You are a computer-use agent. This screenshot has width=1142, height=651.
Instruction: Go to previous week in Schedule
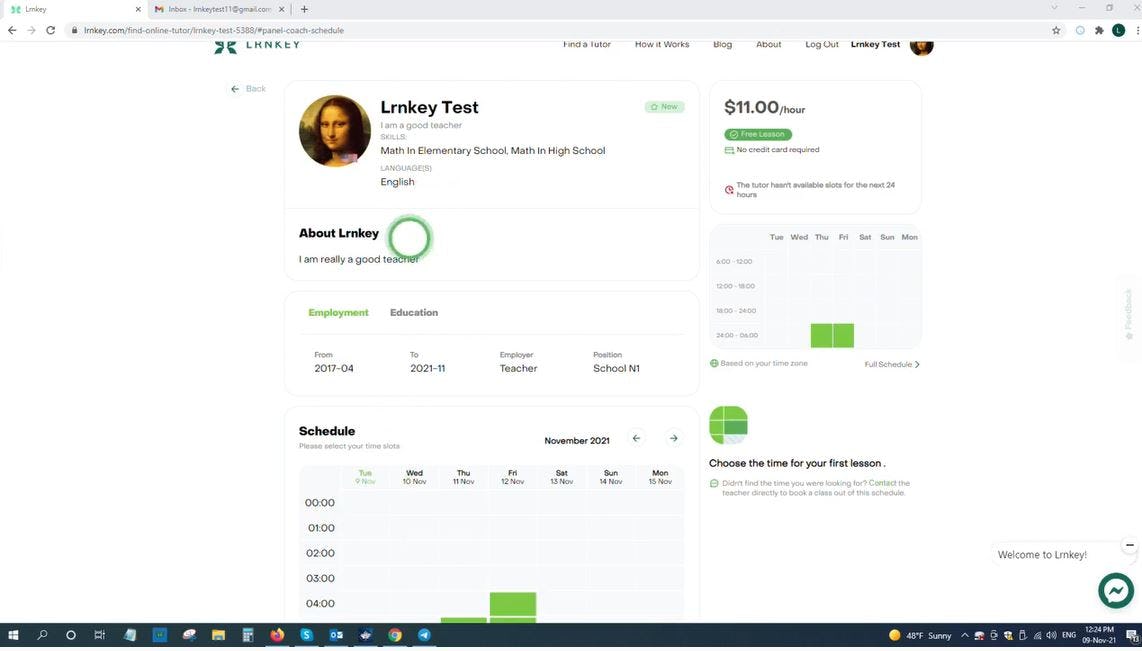(637, 438)
